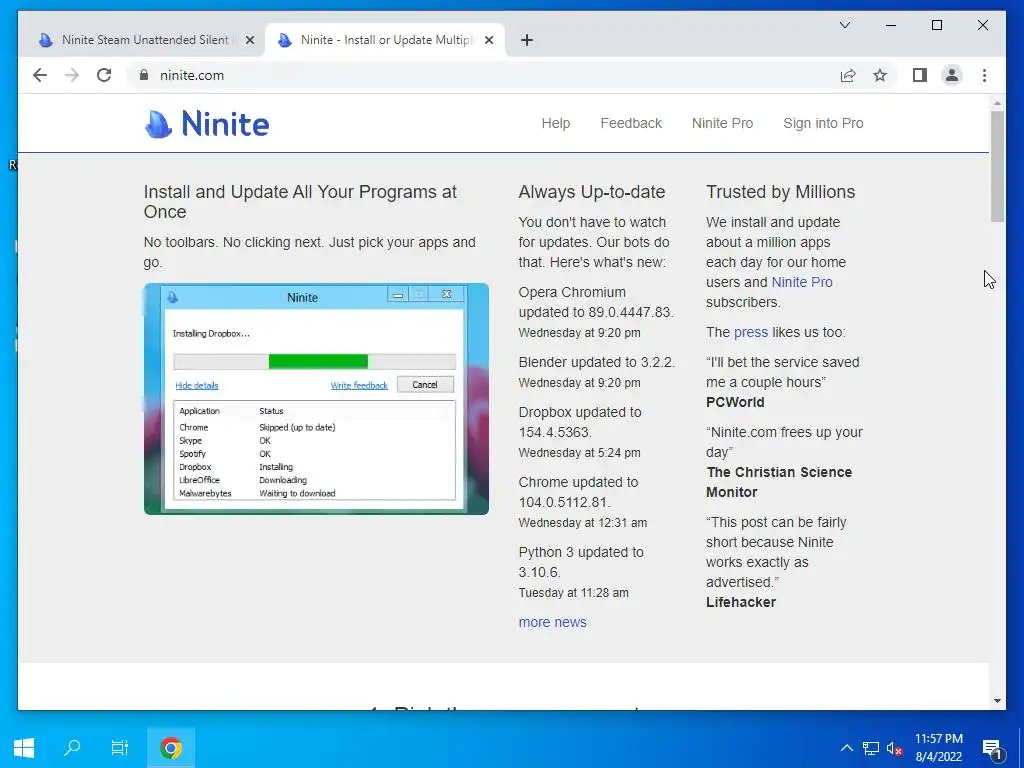Screen dimensions: 1024x768
Task: Click the browser Forward arrow
Action: point(72,75)
